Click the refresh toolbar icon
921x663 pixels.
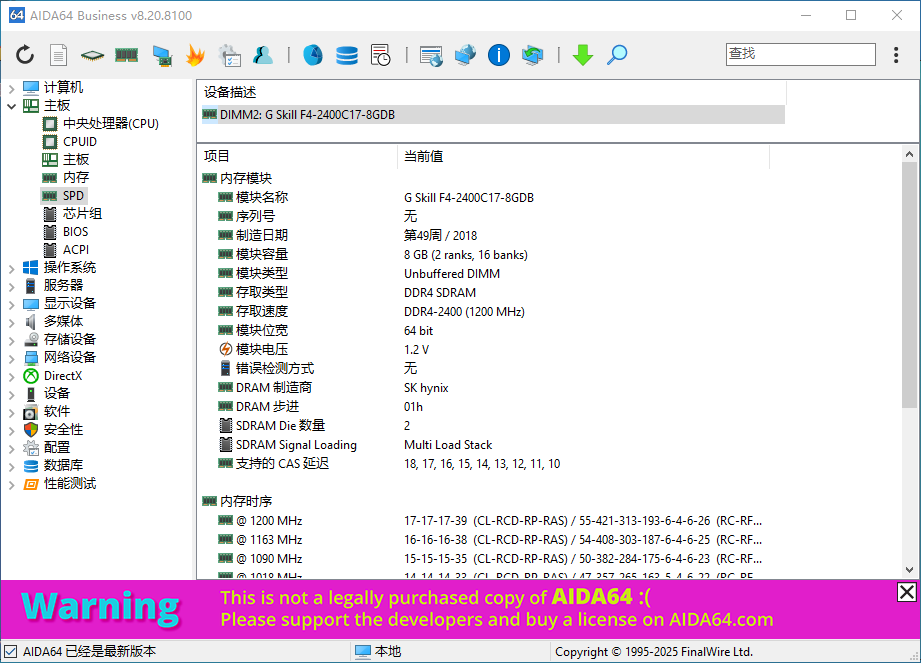[x=25, y=55]
